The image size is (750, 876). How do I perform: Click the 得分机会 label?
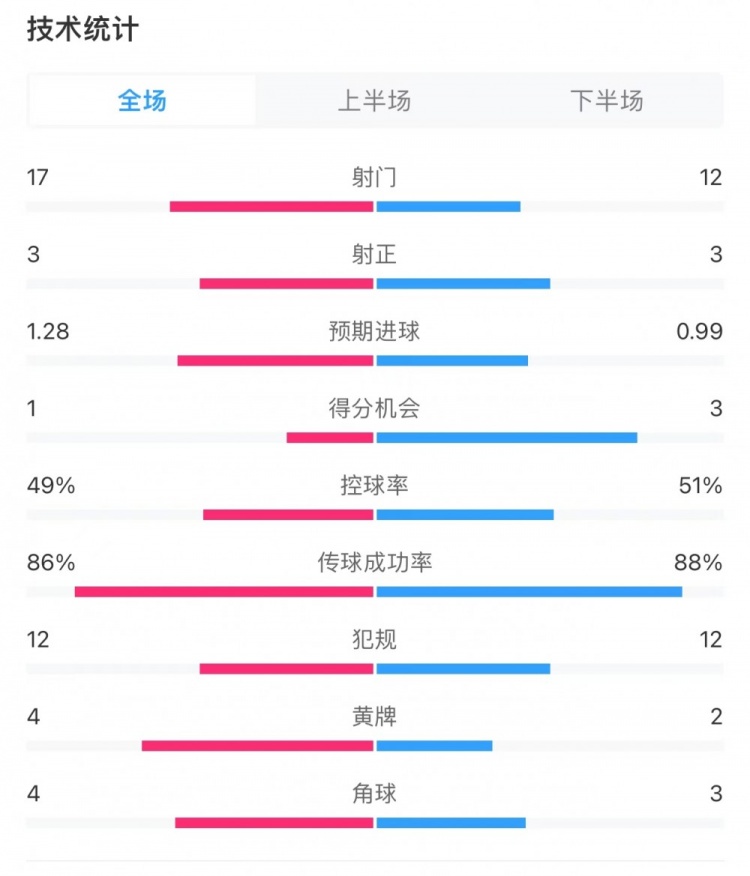[x=374, y=409]
